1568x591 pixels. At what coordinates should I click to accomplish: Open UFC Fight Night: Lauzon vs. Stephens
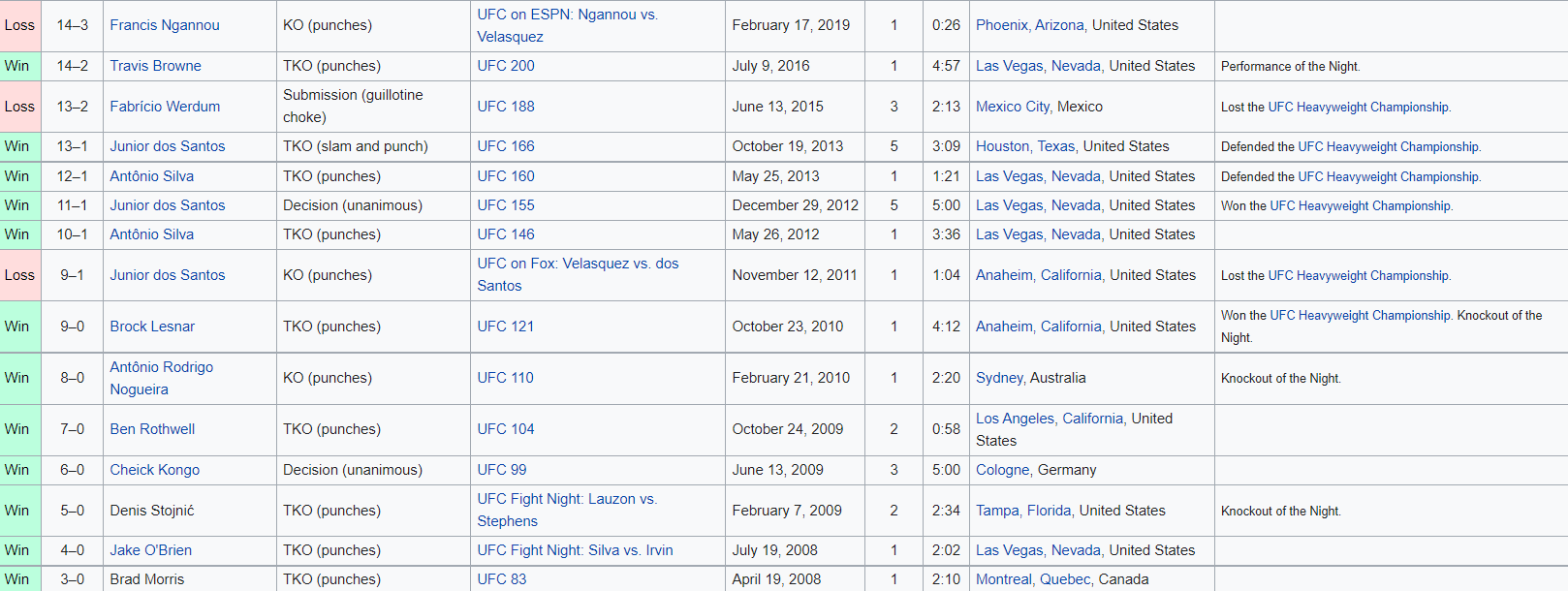tap(567, 511)
